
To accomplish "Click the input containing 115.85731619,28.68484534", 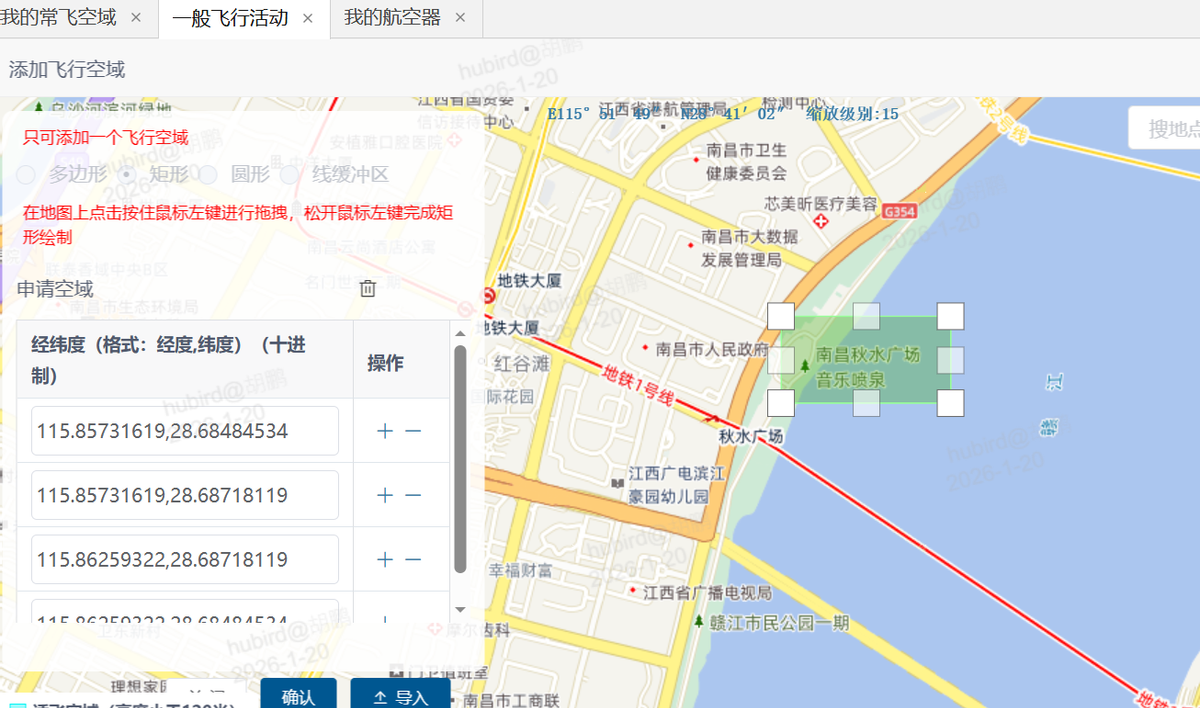I will click(x=185, y=431).
